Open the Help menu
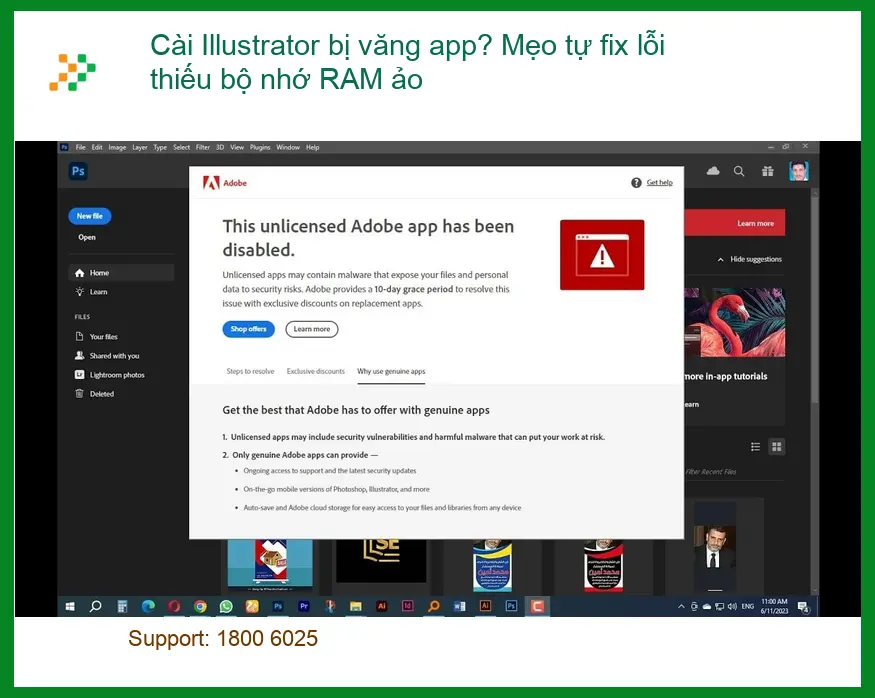Viewport: 875px width, 698px height. pyautogui.click(x=312, y=147)
